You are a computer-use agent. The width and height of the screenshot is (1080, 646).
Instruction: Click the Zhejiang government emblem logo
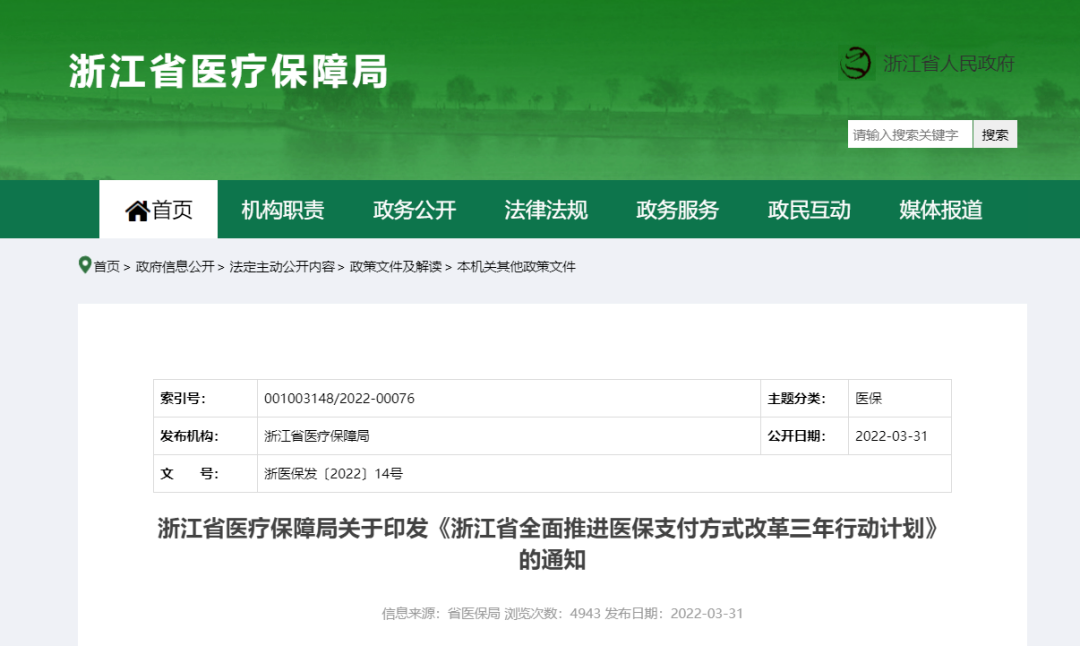(x=856, y=63)
